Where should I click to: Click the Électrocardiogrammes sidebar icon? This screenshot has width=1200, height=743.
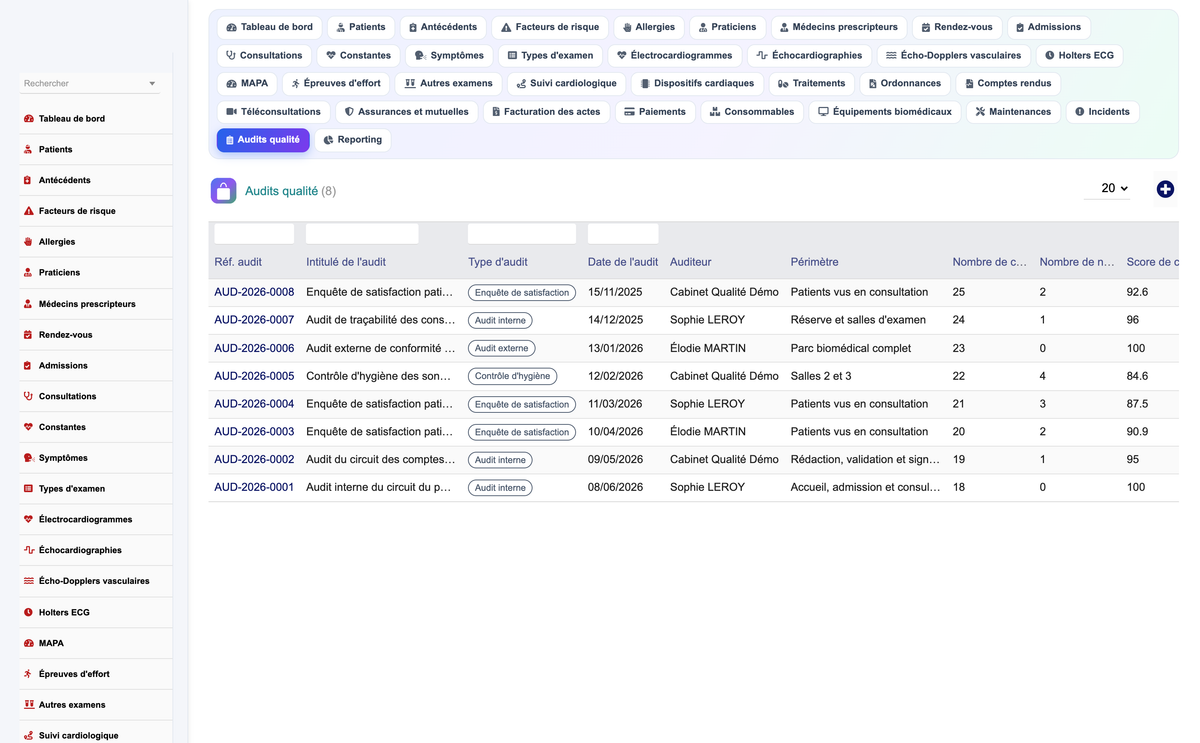click(28, 520)
